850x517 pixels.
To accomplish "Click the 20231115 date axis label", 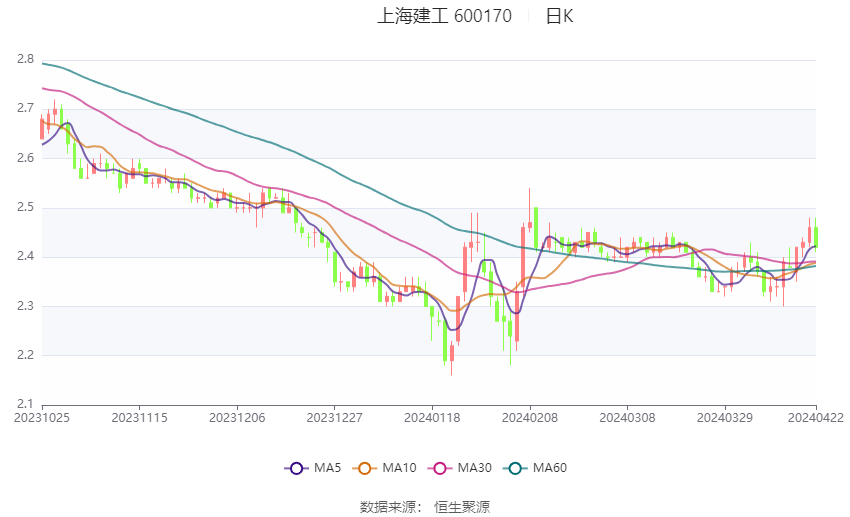I will point(139,418).
